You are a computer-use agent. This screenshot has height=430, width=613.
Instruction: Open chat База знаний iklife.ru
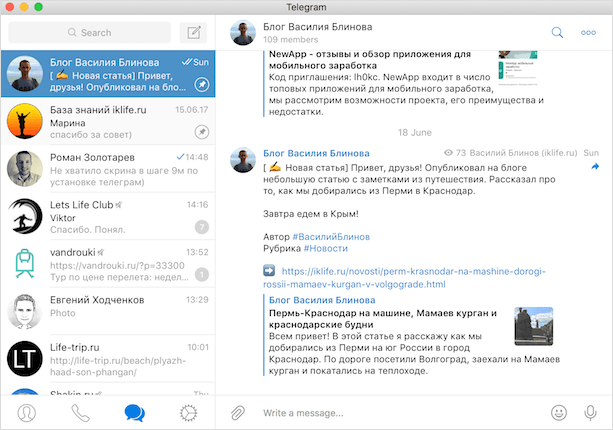pos(108,121)
